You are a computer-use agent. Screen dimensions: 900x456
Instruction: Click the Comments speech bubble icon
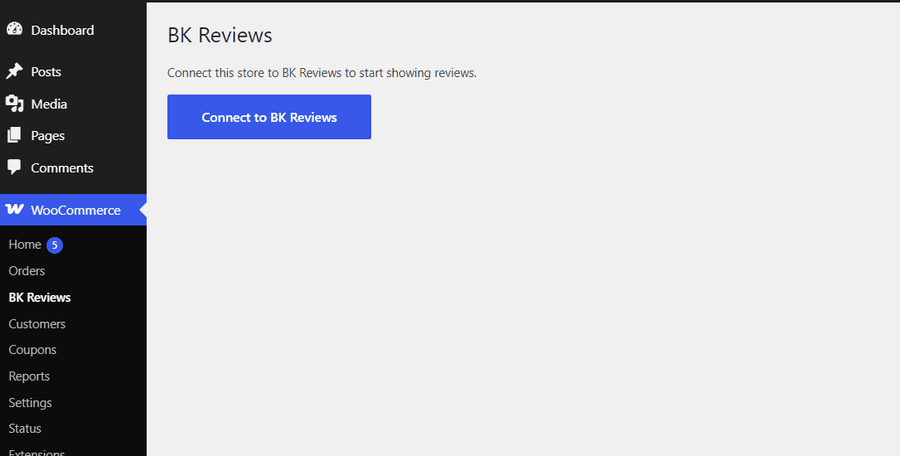(14, 167)
